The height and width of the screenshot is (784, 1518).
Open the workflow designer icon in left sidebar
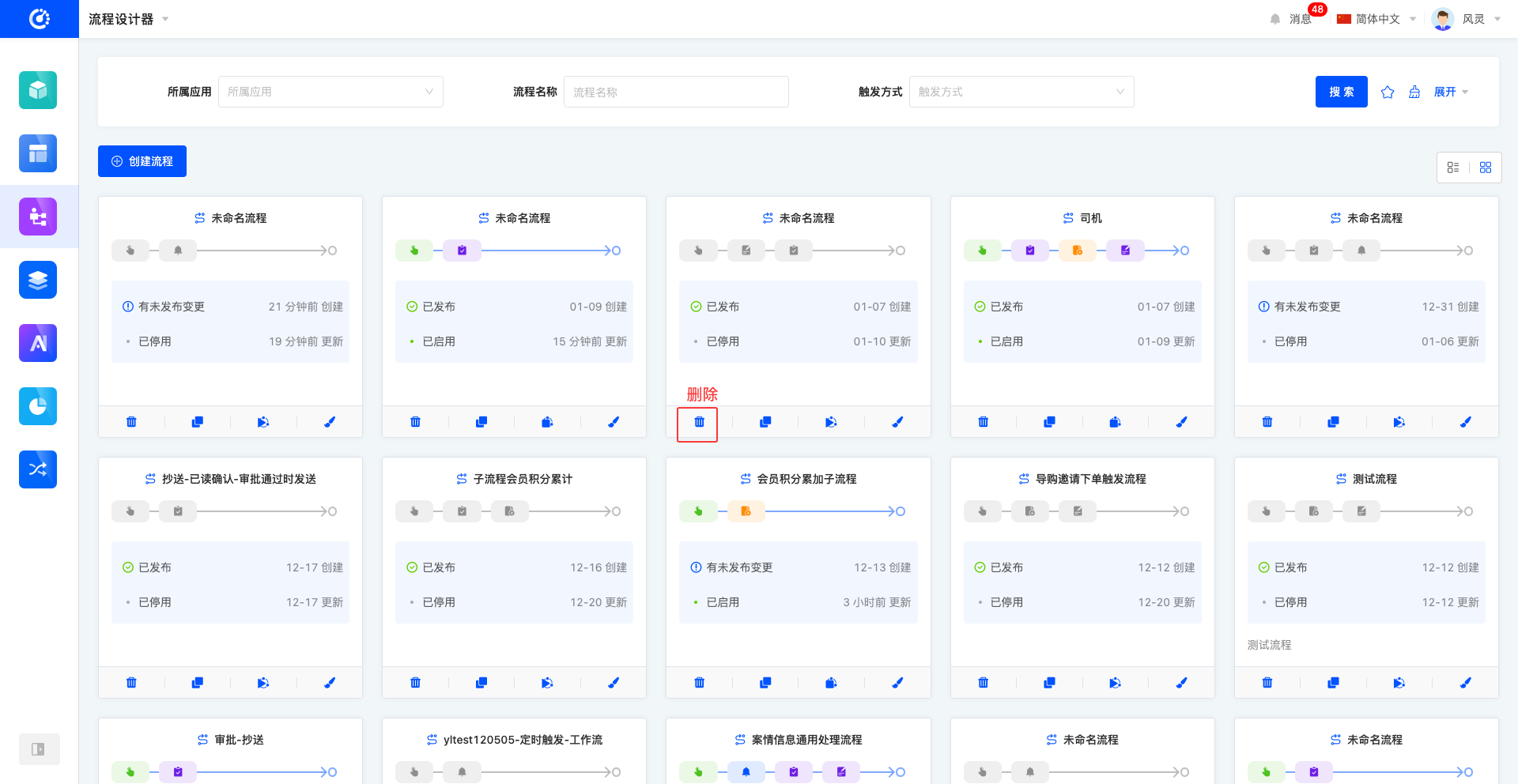38,217
